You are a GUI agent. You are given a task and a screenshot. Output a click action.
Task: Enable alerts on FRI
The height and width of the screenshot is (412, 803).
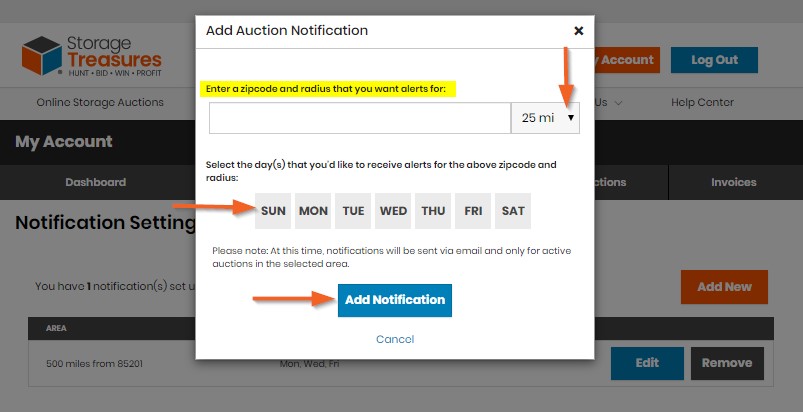click(473, 211)
